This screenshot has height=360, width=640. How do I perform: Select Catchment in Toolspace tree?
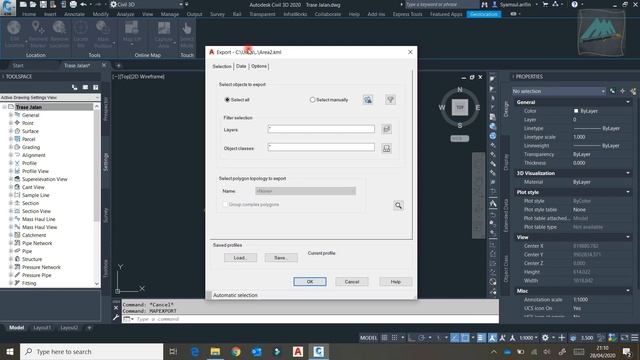click(34, 235)
